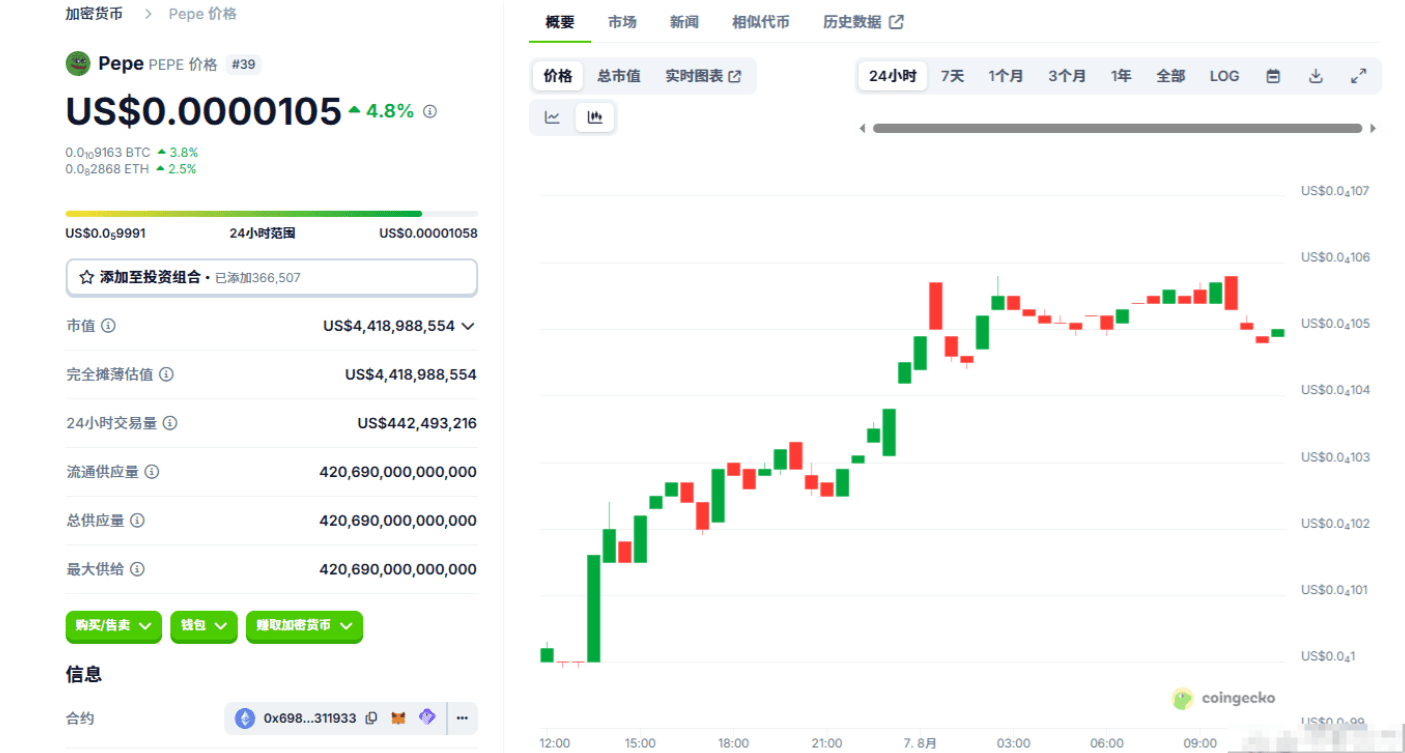The height and width of the screenshot is (753, 1405).
Task: Open the 实时图表 external link
Action: [x=703, y=76]
